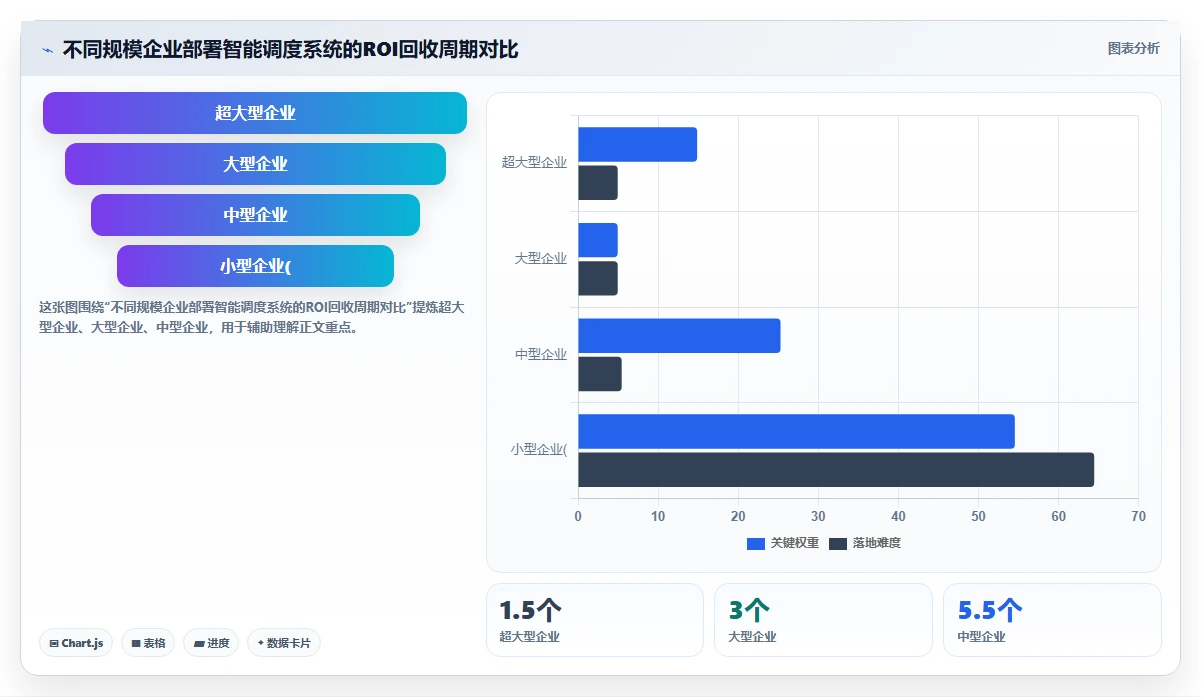Select the 超大型企业 funnel bar
The height and width of the screenshot is (697, 1201).
pos(255,113)
